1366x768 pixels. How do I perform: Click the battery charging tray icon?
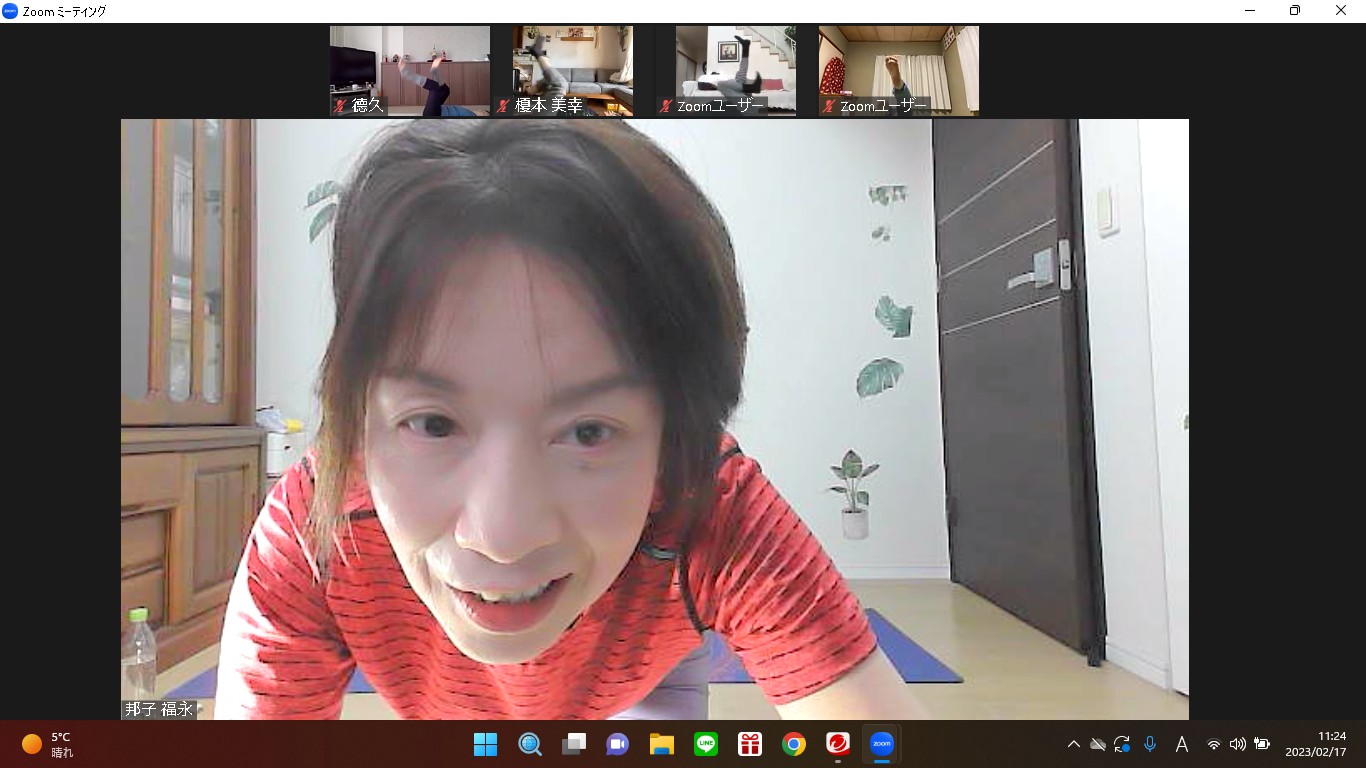click(1262, 744)
